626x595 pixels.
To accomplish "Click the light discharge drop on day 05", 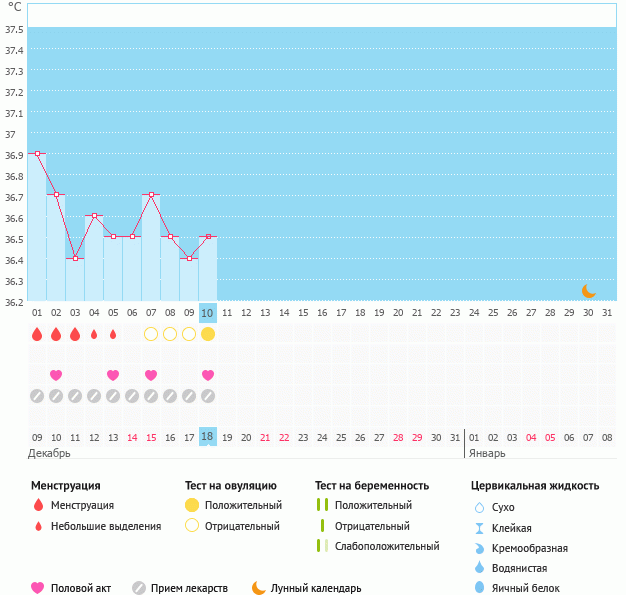I will (113, 334).
